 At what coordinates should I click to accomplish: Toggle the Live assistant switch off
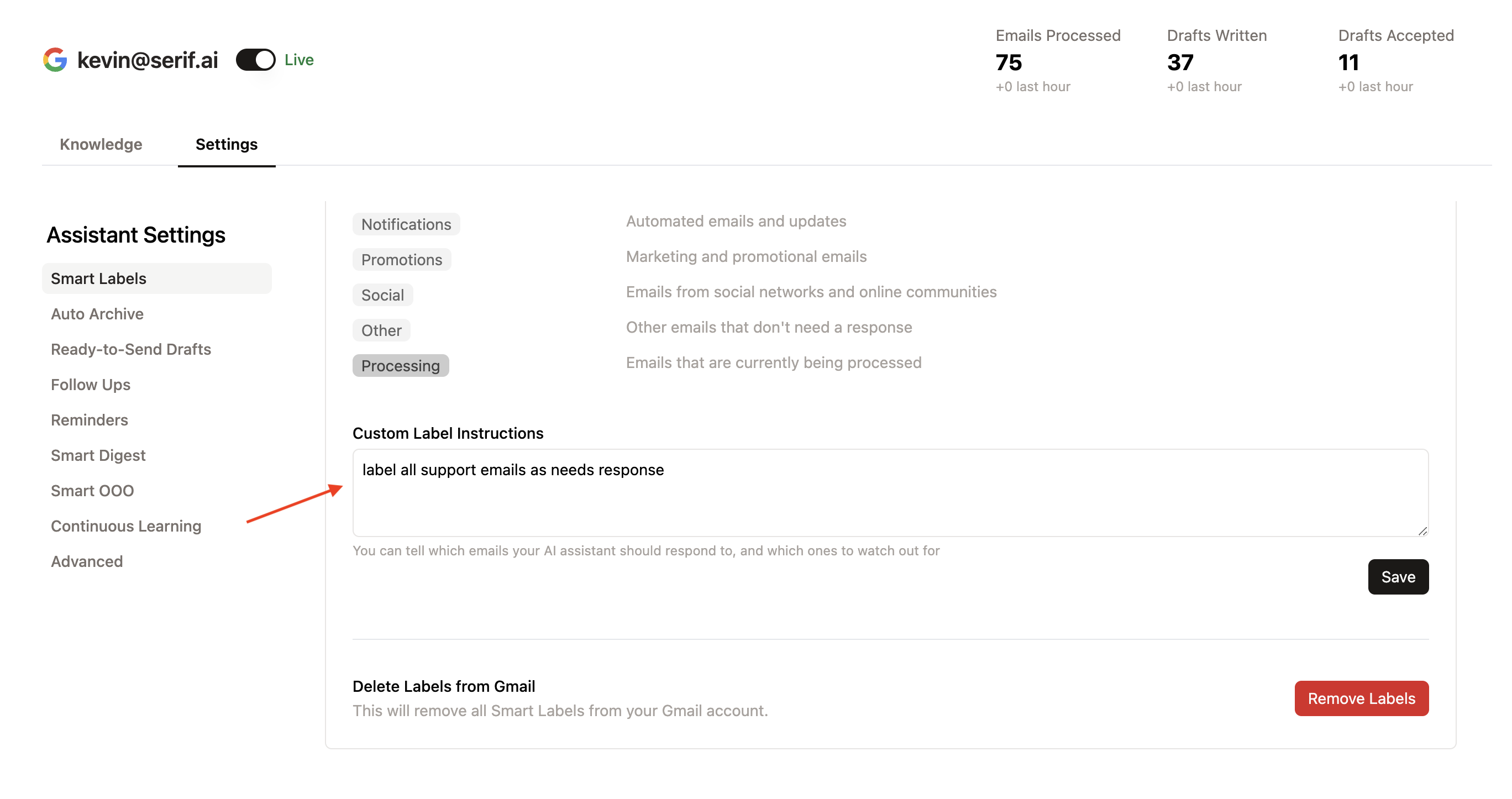click(x=255, y=60)
